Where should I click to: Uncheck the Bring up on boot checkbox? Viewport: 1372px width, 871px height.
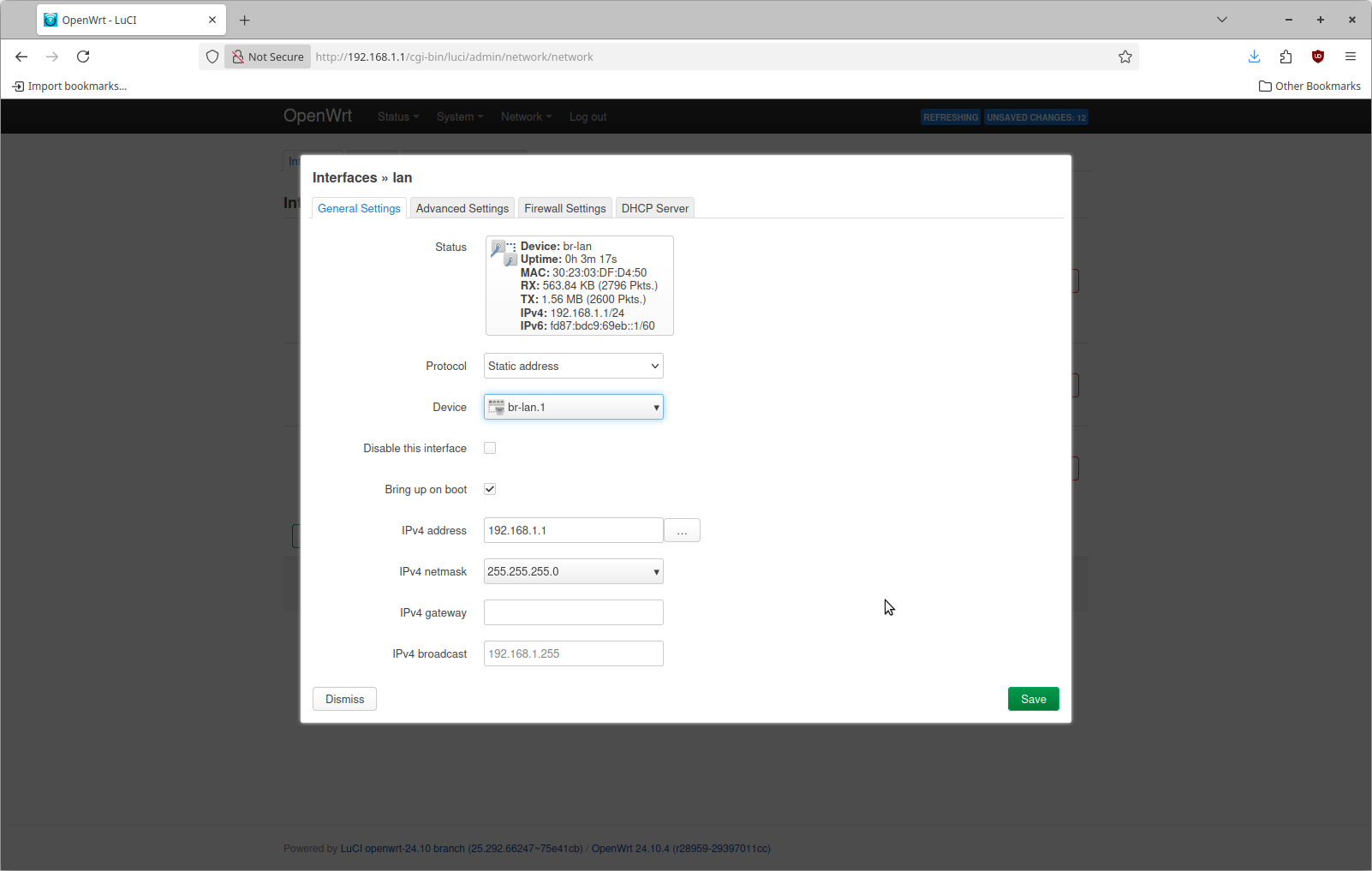pyautogui.click(x=490, y=489)
